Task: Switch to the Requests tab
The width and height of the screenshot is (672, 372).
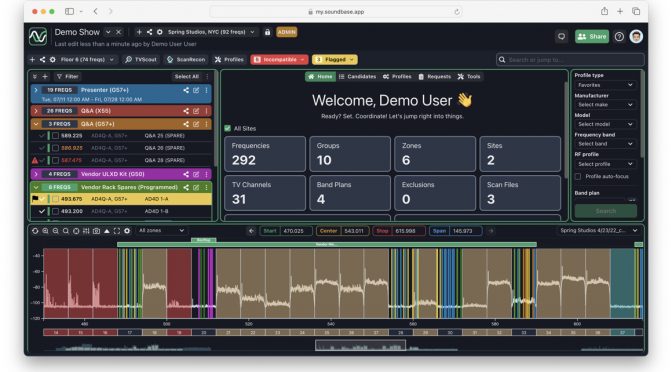Action: pos(435,76)
